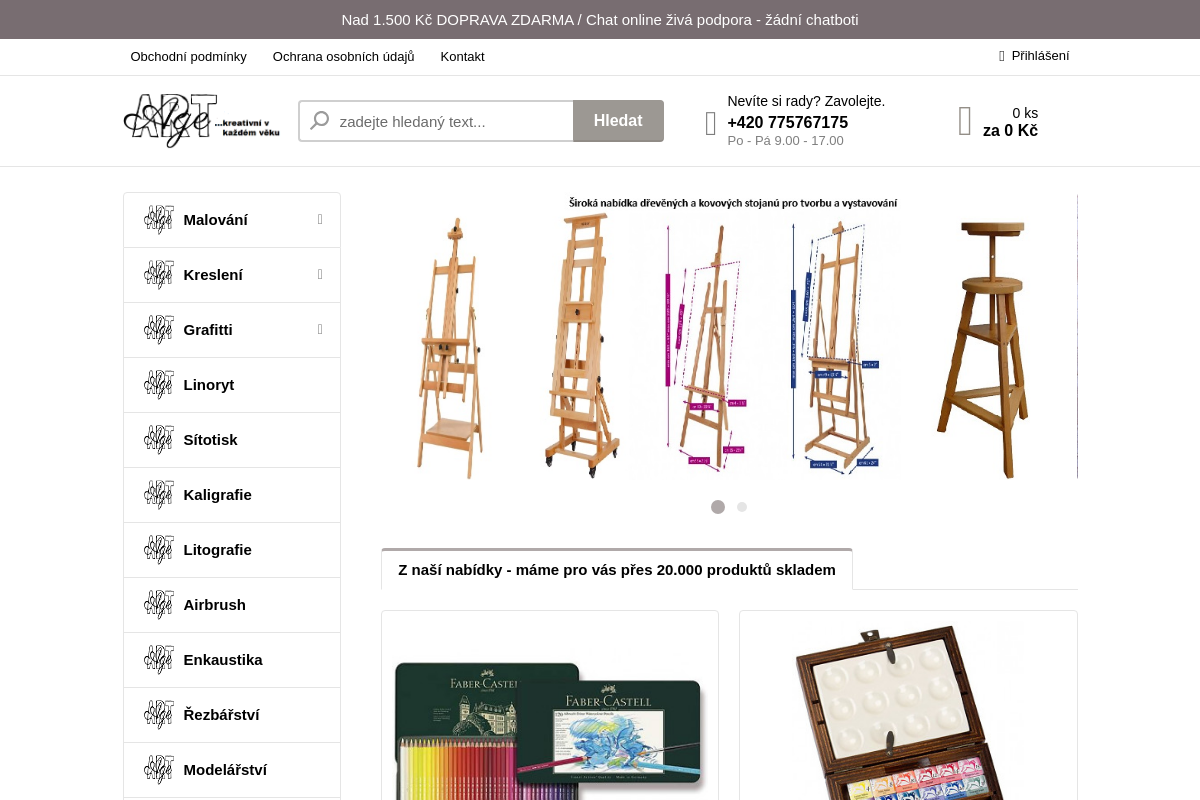Click the ART store logo
This screenshot has width=1200, height=800.
[202, 121]
